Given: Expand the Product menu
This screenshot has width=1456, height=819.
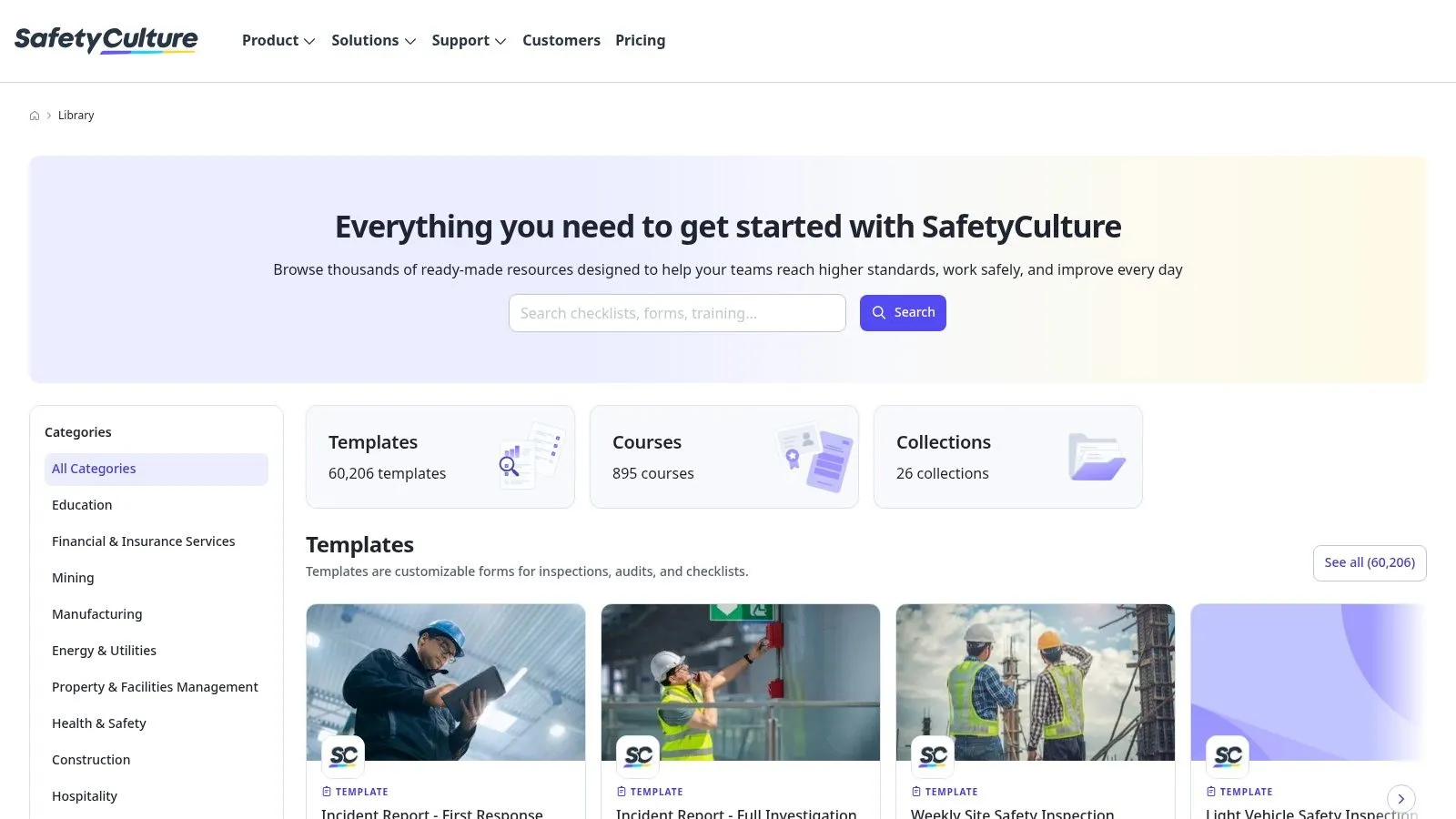Looking at the screenshot, I should coord(278,41).
